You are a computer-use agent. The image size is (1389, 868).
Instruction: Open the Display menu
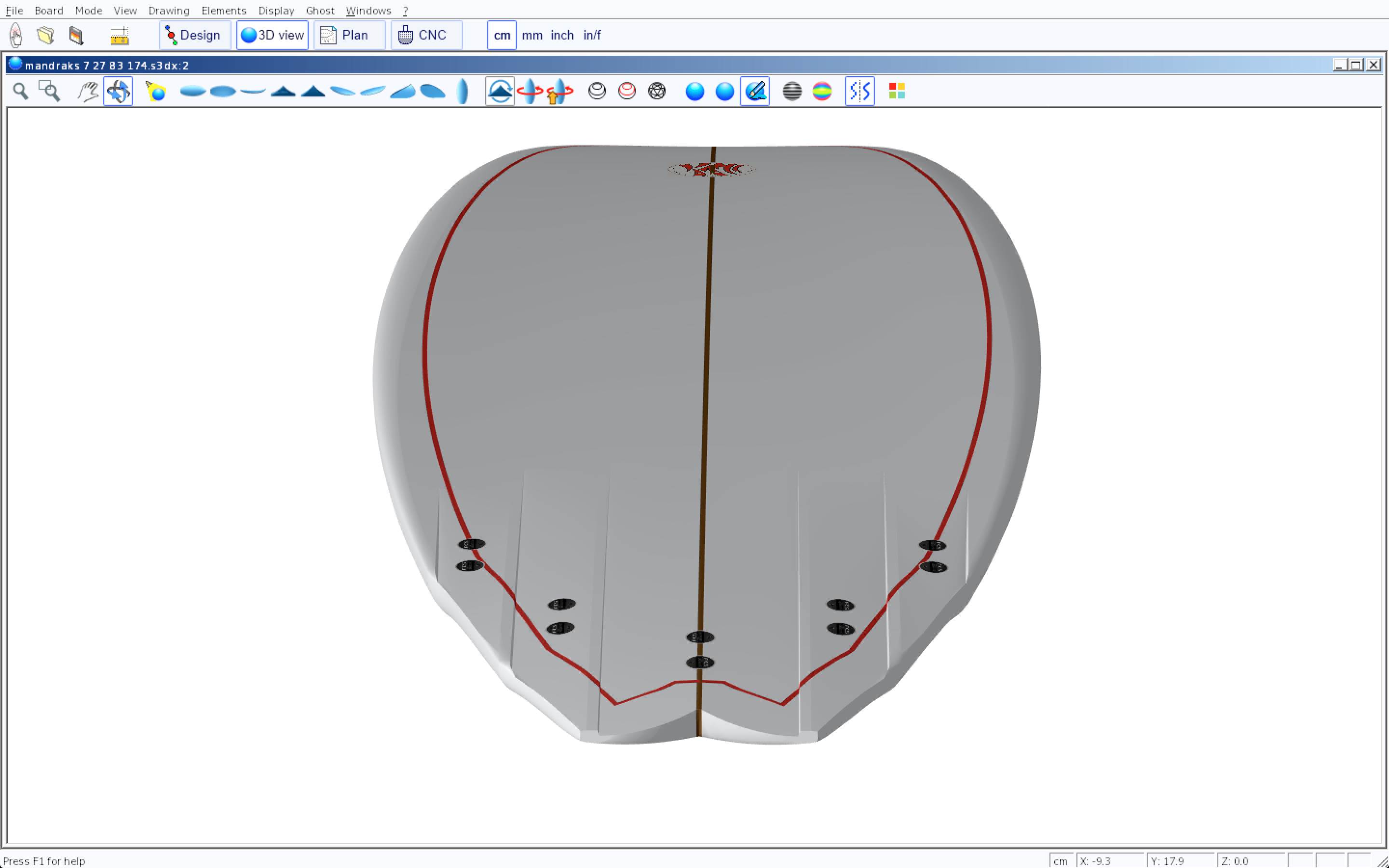tap(276, 10)
